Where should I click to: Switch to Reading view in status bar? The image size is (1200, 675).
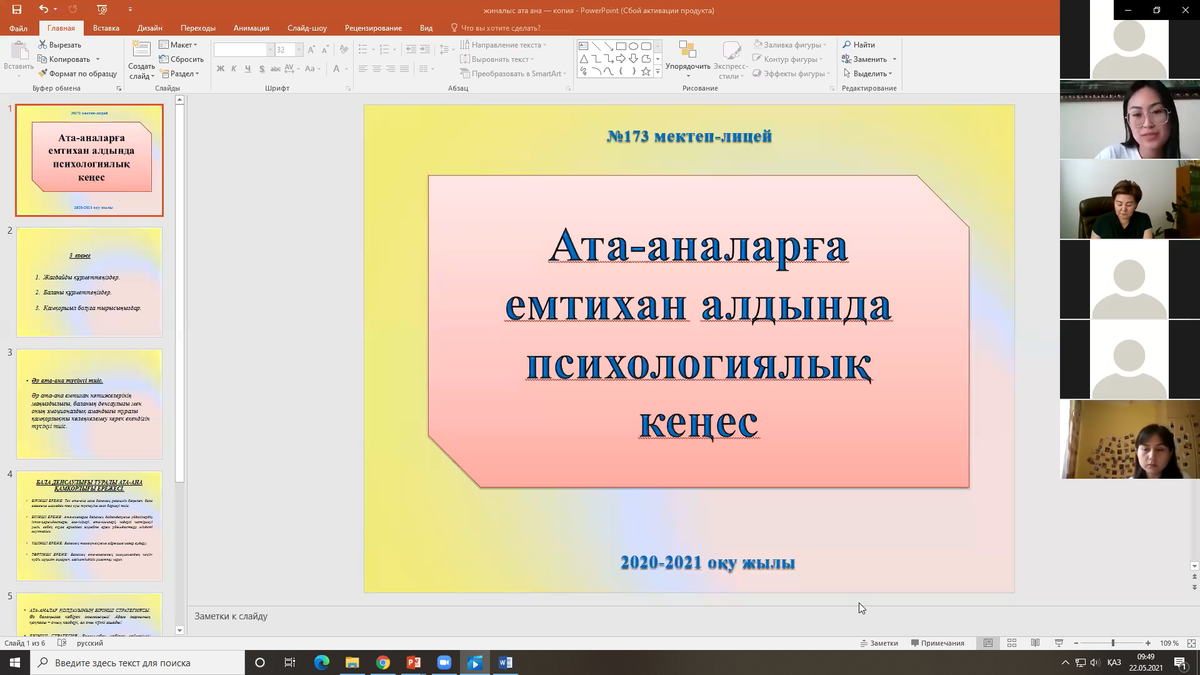click(x=1034, y=643)
